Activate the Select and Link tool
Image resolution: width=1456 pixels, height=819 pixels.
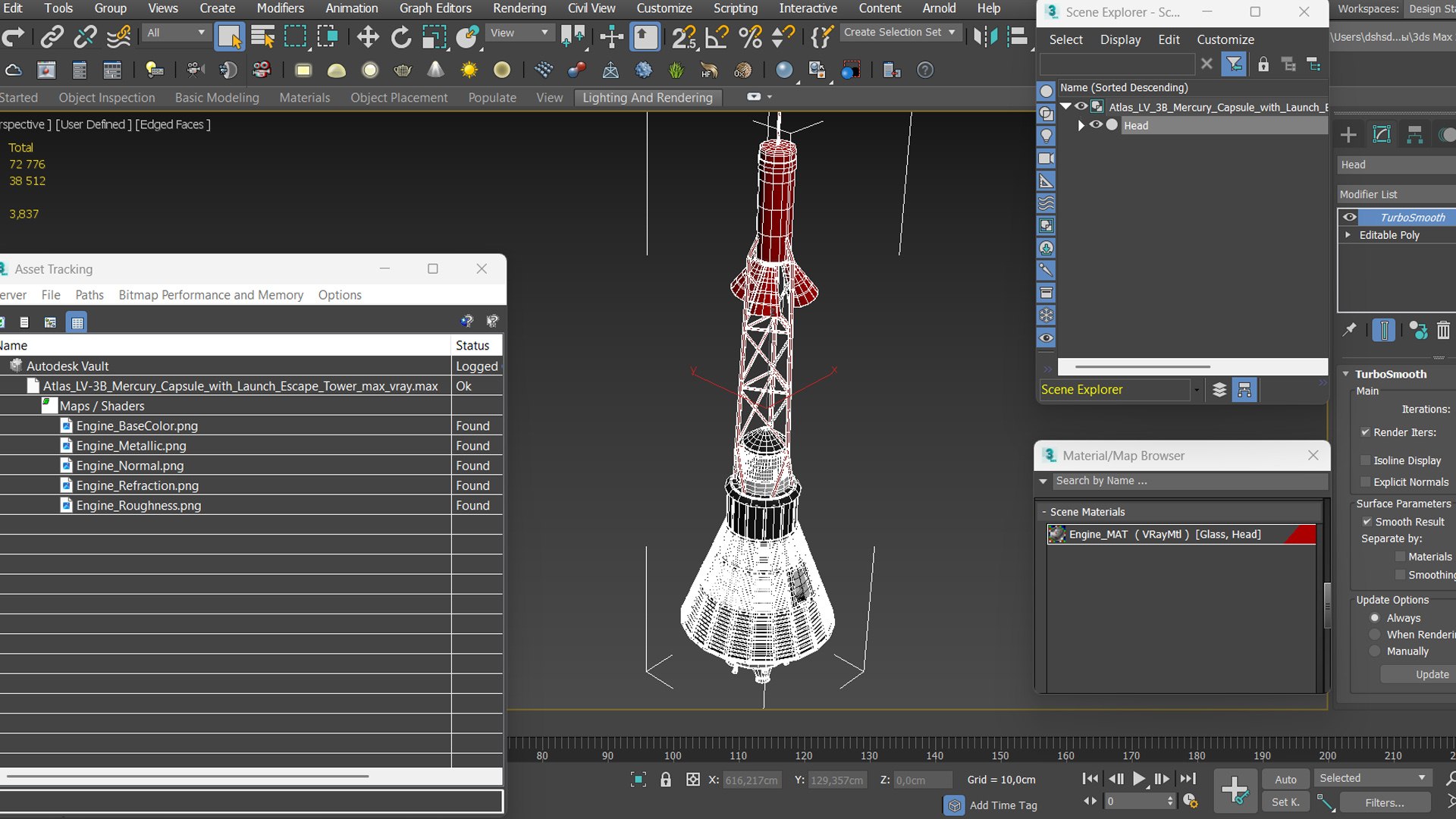click(52, 36)
